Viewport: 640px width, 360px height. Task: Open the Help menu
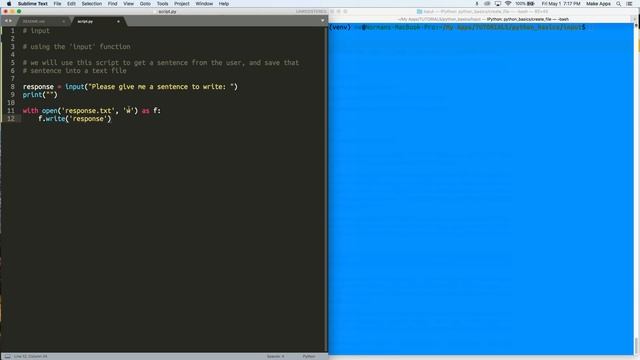click(224, 4)
